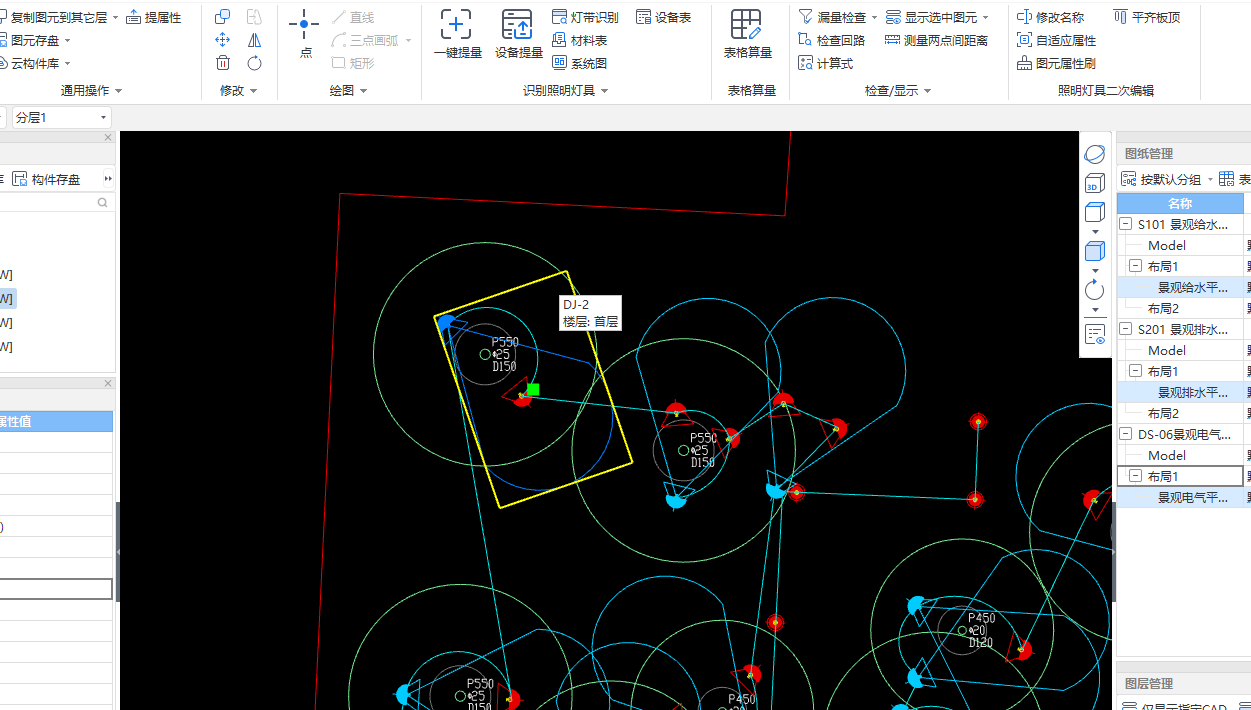Click the 修改名称 rename tool
The width and height of the screenshot is (1251, 710).
(1050, 17)
